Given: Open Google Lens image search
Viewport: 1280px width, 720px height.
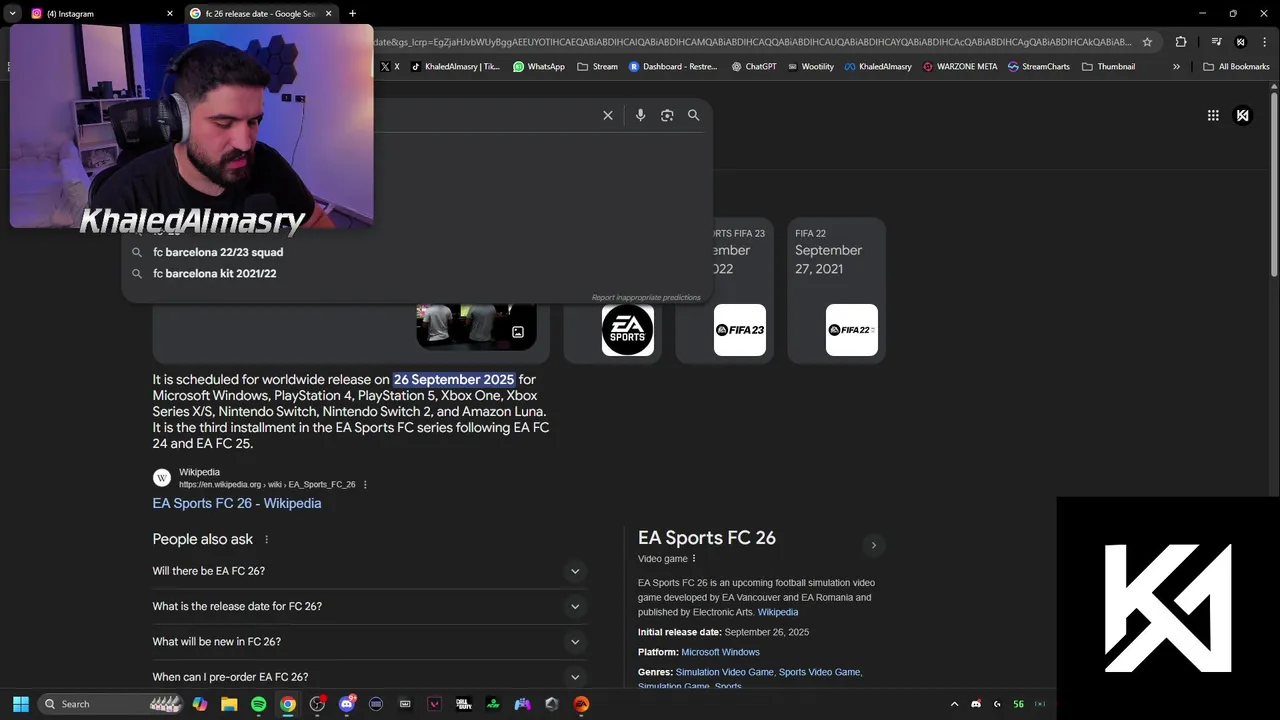Looking at the screenshot, I should (x=667, y=115).
